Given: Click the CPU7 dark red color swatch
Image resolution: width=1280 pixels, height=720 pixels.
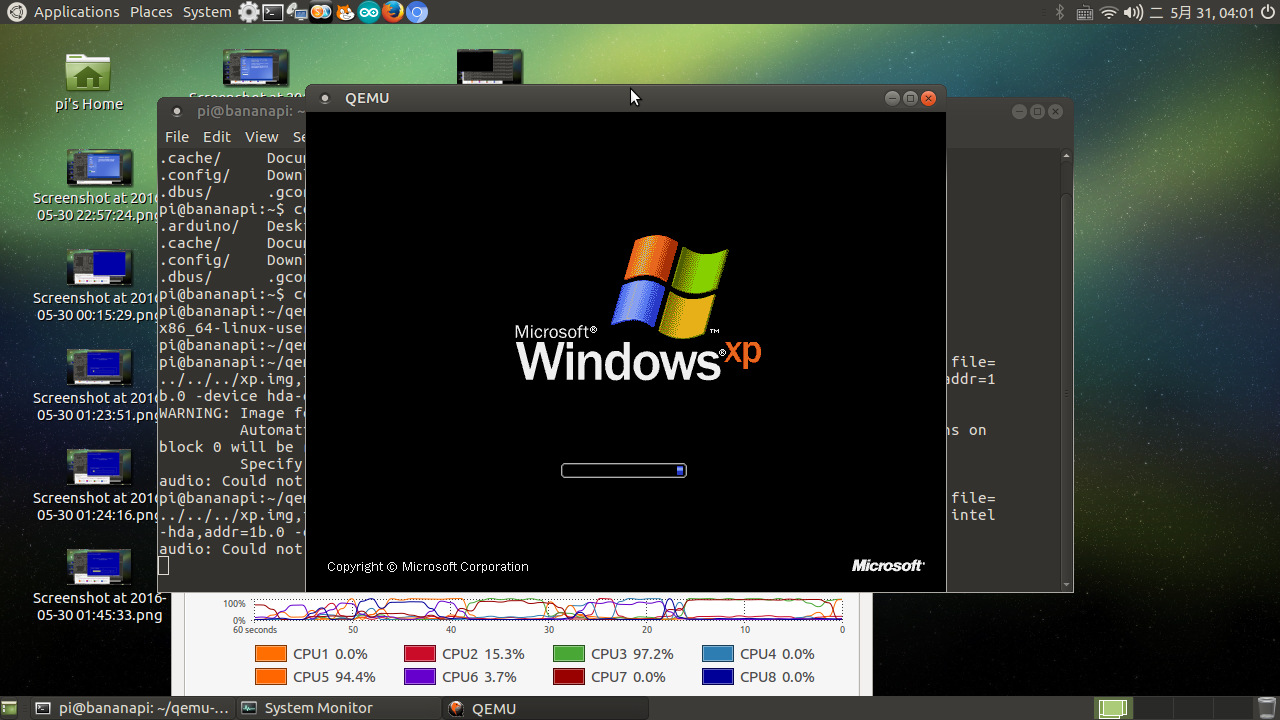Looking at the screenshot, I should point(569,677).
